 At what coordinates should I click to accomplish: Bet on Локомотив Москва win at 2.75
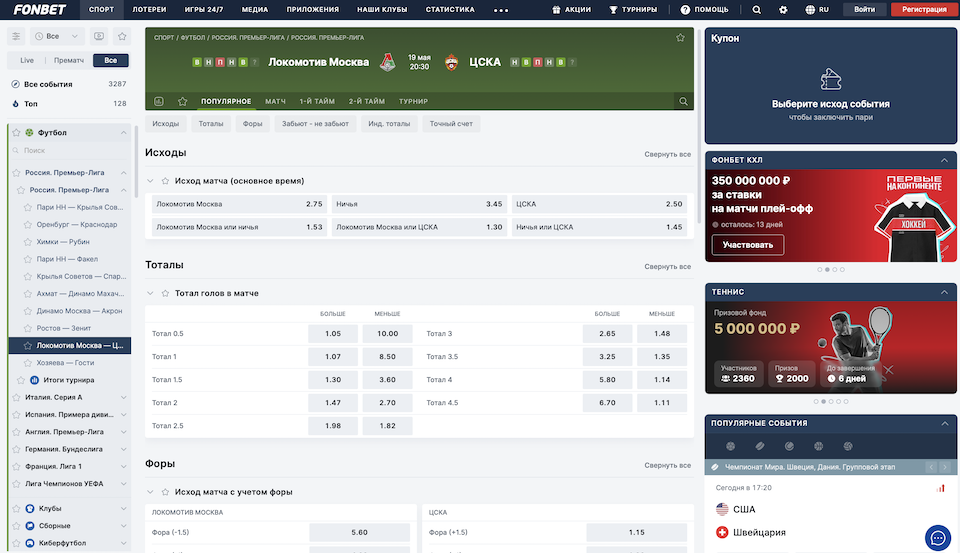(240, 204)
